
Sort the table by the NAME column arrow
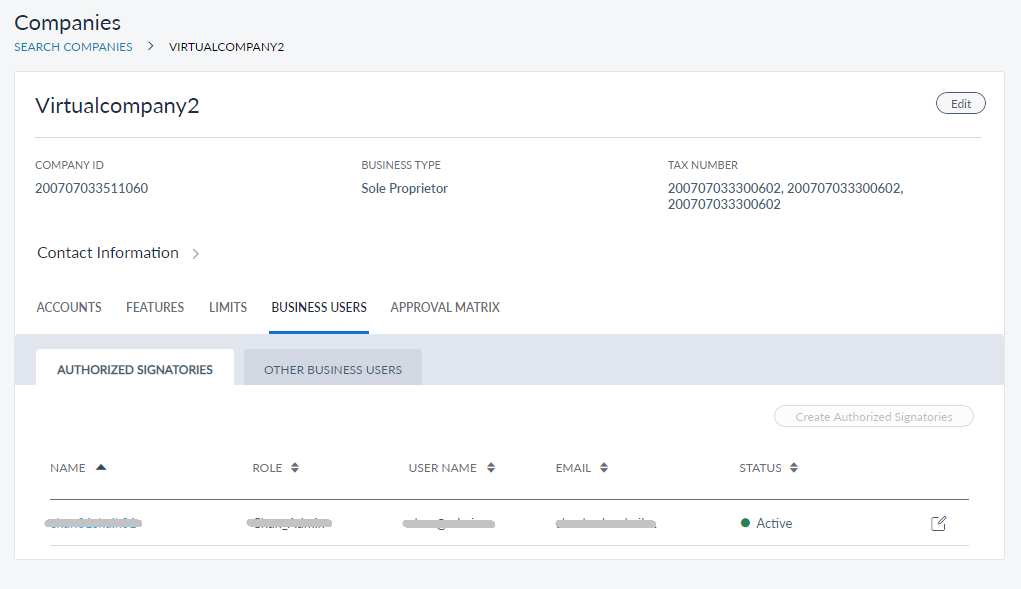click(x=101, y=467)
